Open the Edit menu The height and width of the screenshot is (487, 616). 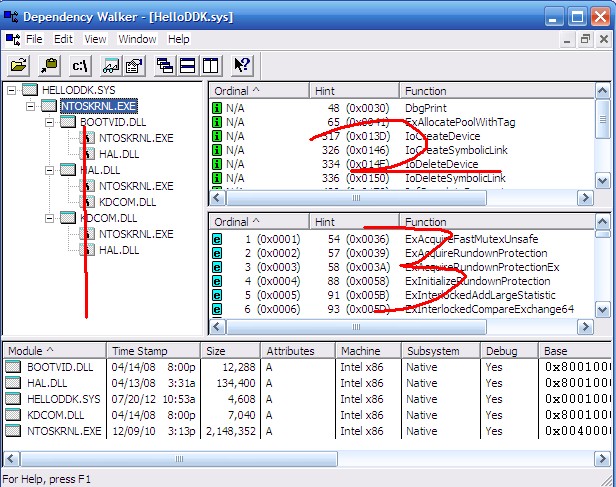[63, 39]
